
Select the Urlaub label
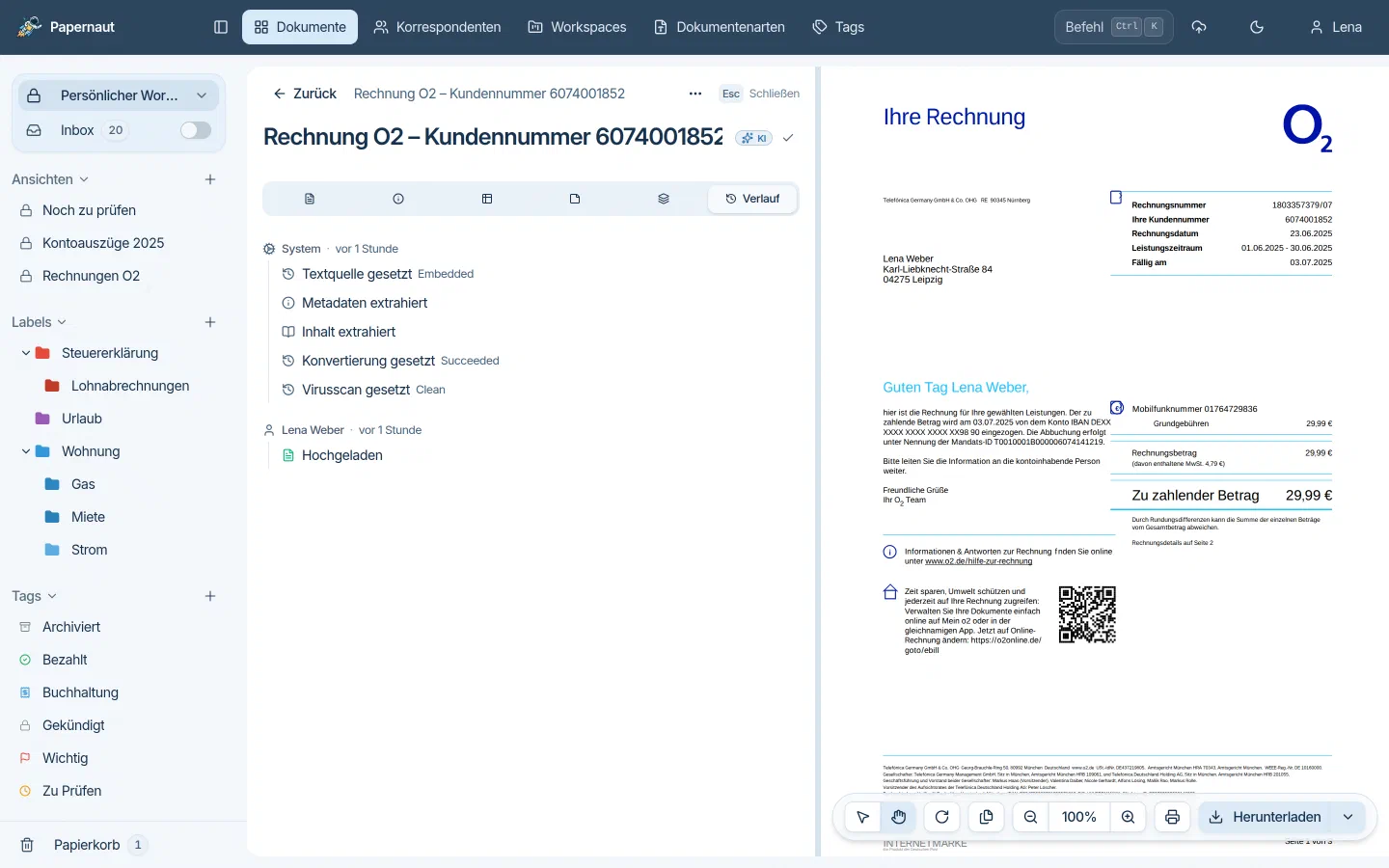(82, 419)
